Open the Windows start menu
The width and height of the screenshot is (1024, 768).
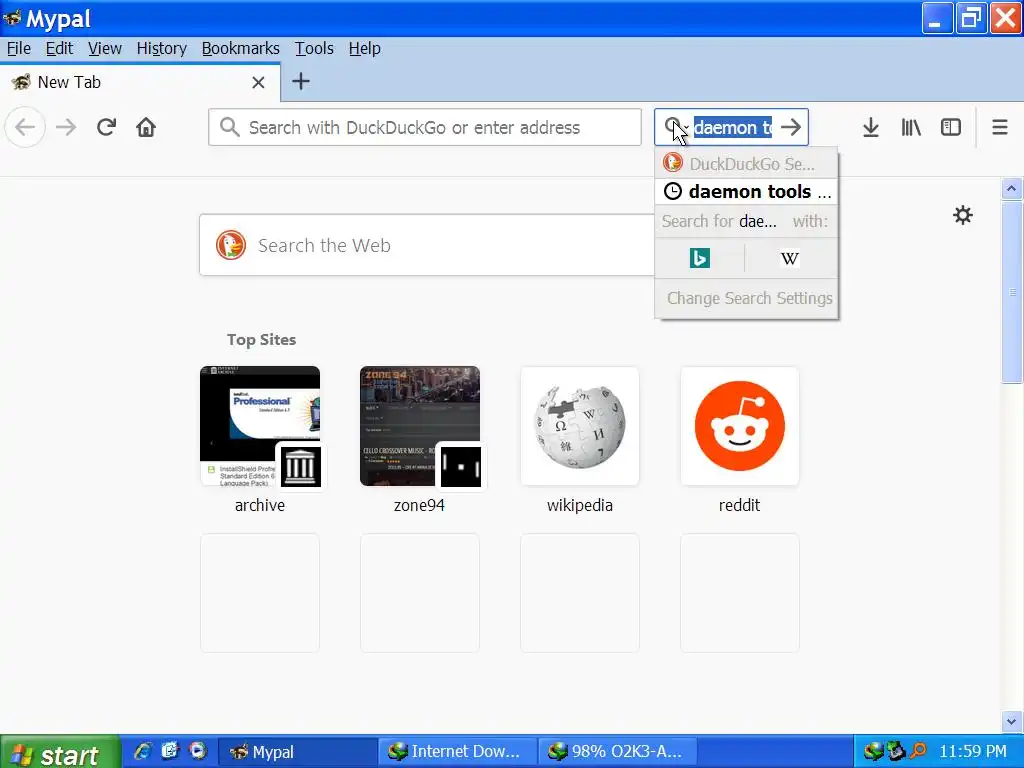click(60, 753)
